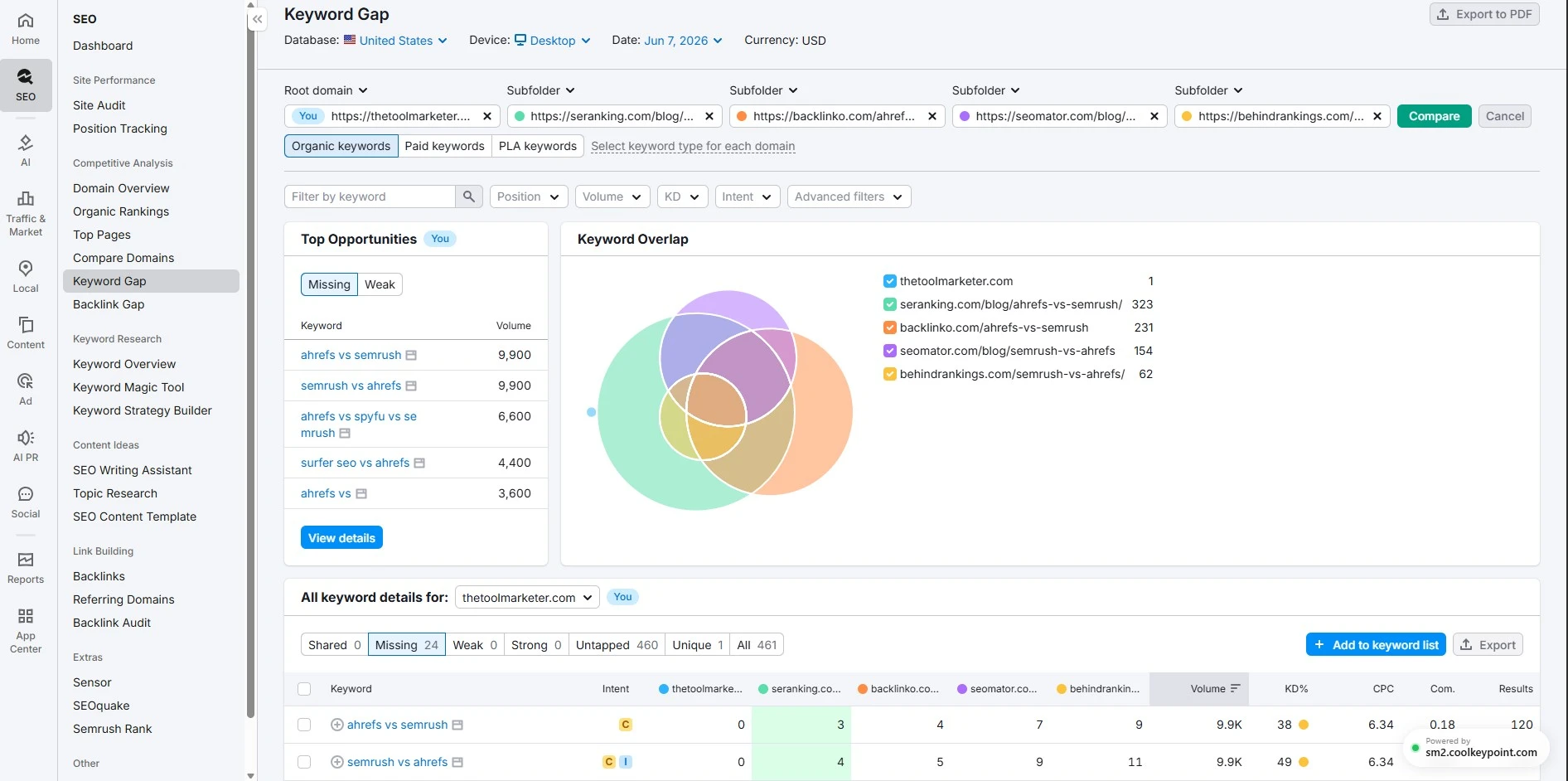Select the PLA keywords tab
This screenshot has width=1568, height=781.
537,146
